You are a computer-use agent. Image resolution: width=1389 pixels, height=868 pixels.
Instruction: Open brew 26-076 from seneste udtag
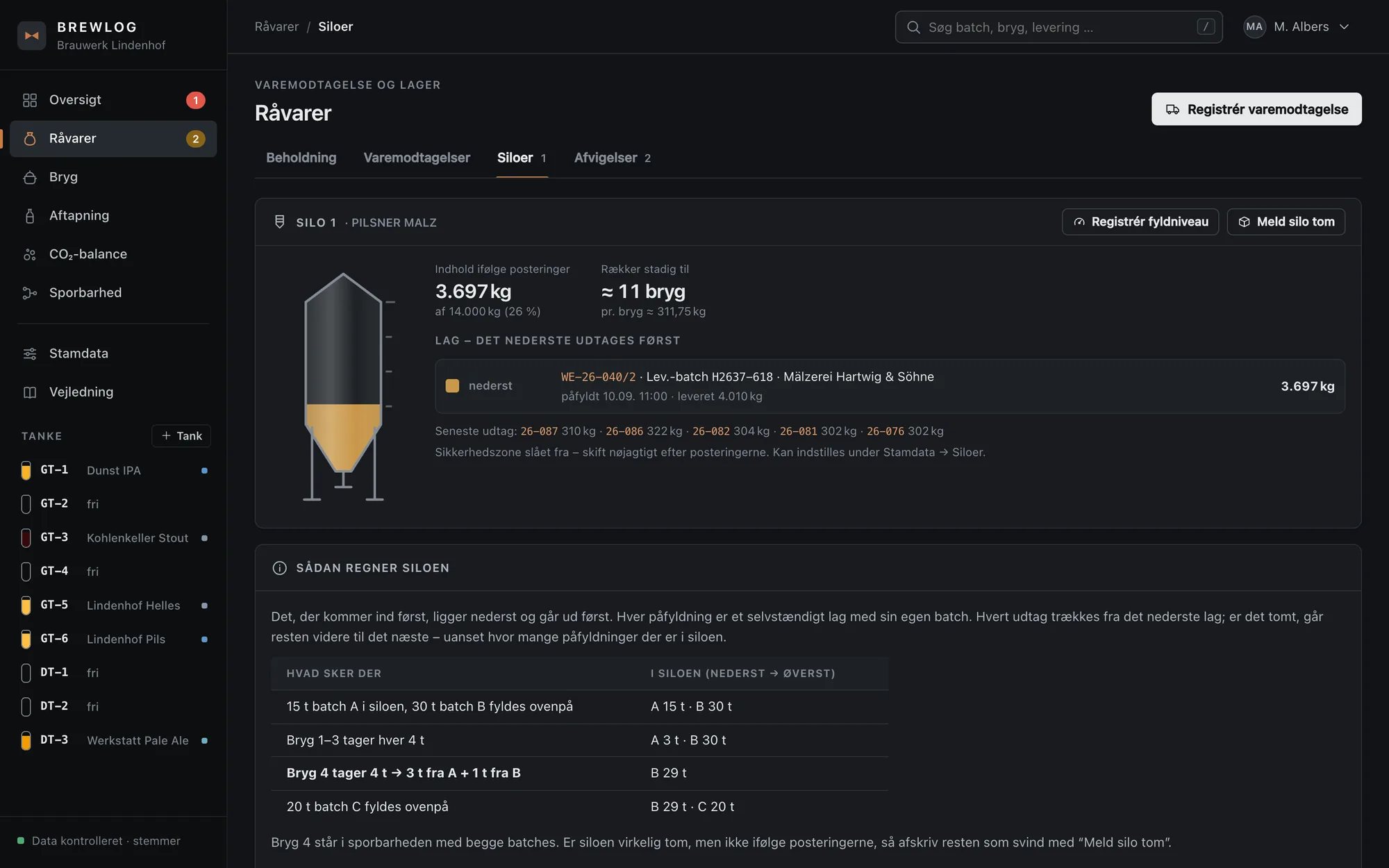coord(885,431)
